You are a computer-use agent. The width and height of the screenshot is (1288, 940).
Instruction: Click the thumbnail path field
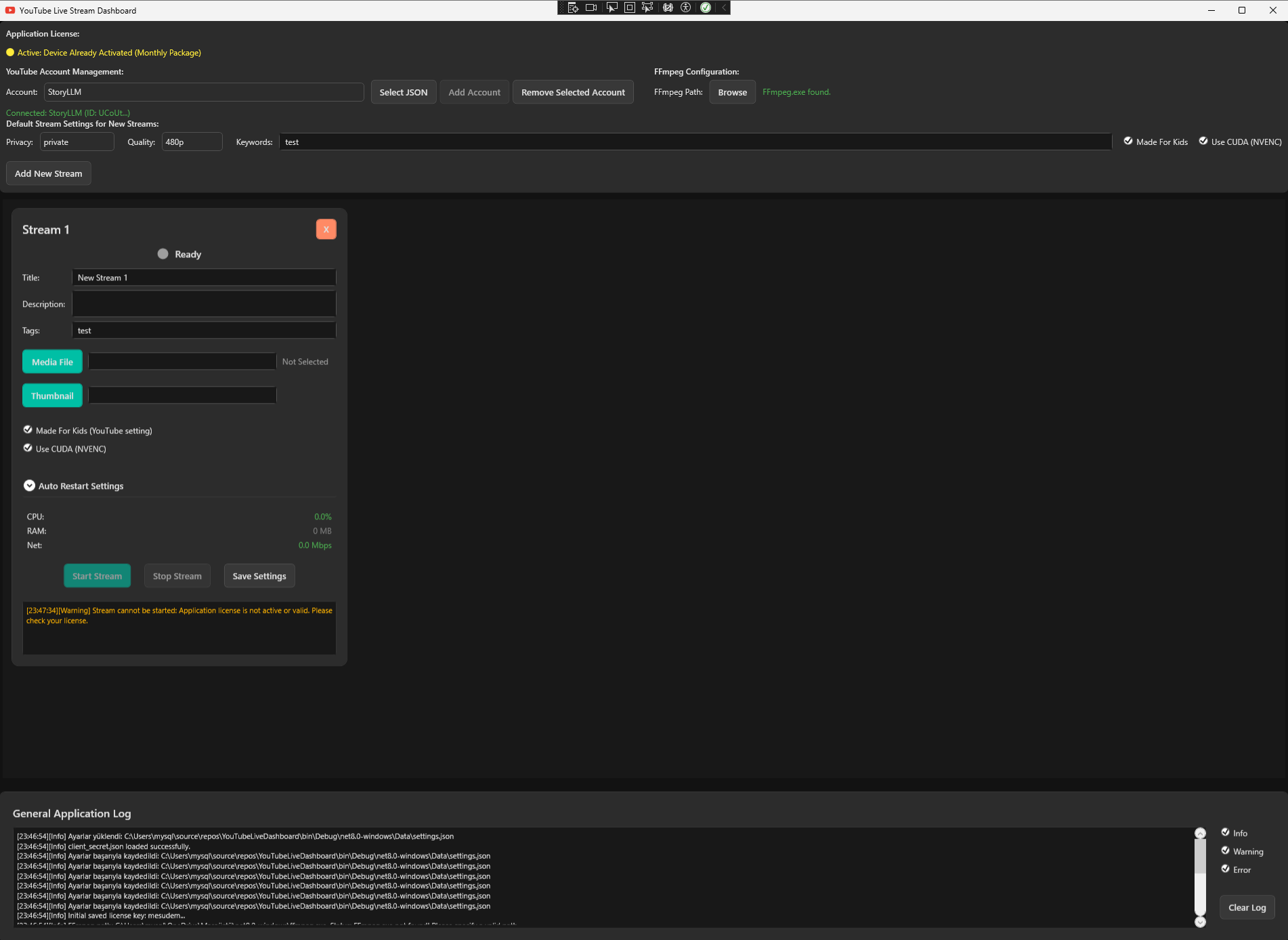pyautogui.click(x=182, y=395)
